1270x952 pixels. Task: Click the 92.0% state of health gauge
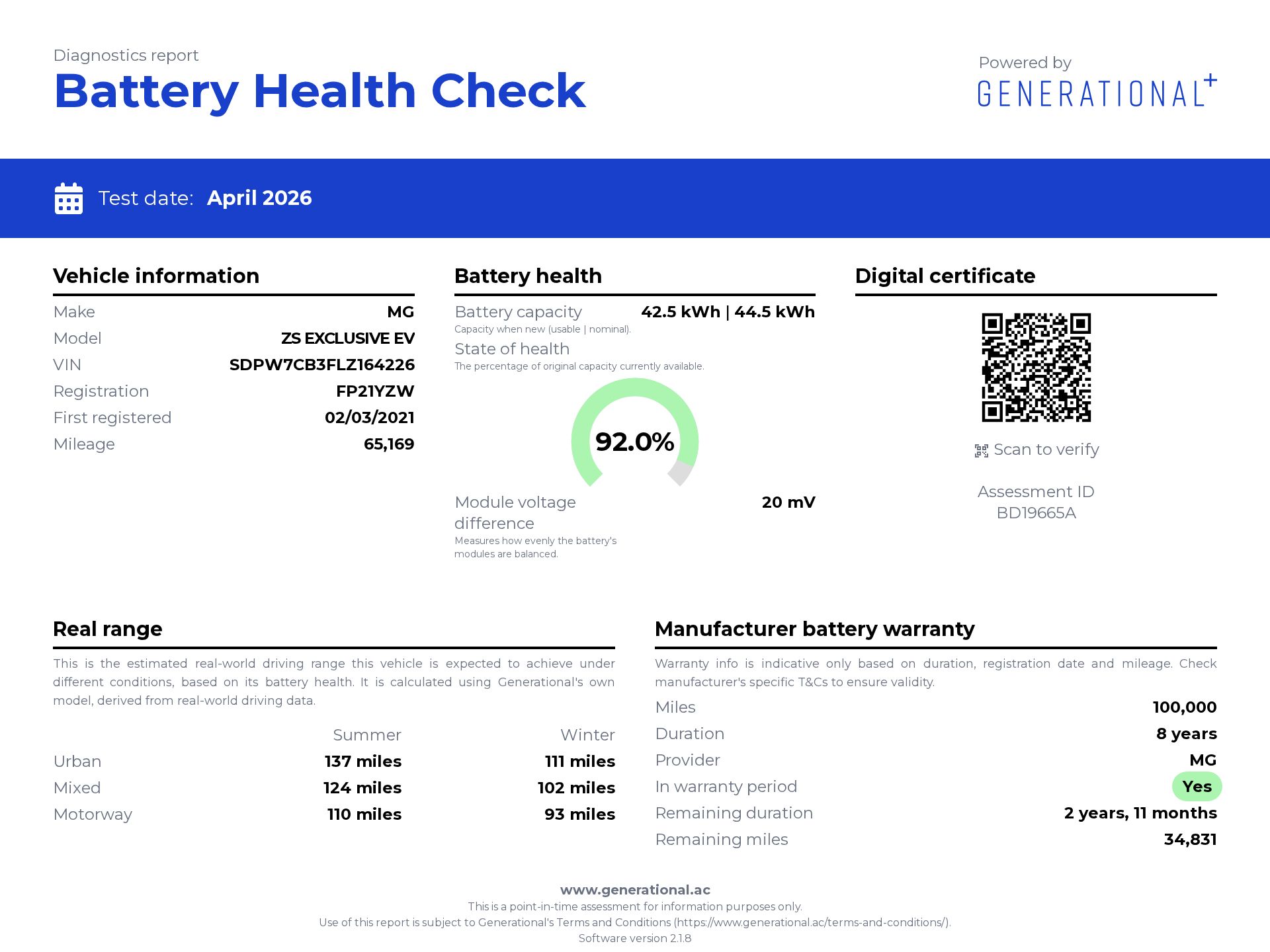tap(634, 442)
